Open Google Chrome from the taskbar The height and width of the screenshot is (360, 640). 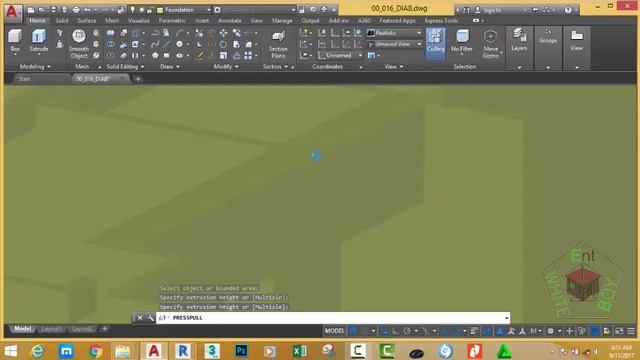point(95,351)
